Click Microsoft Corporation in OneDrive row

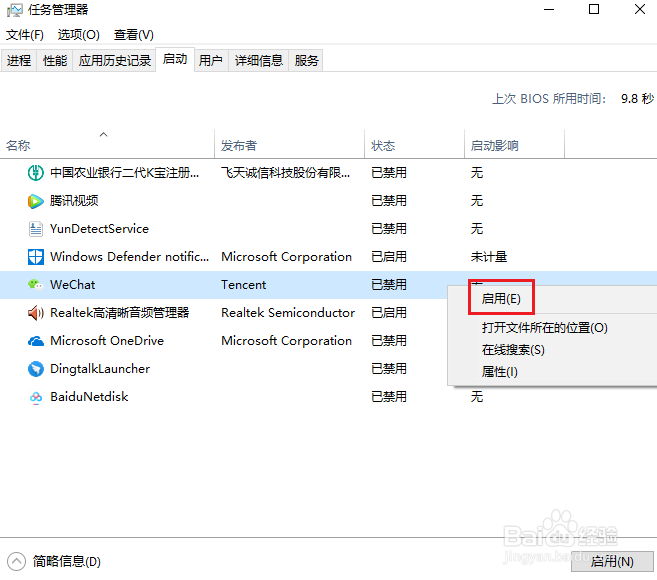click(x=286, y=341)
